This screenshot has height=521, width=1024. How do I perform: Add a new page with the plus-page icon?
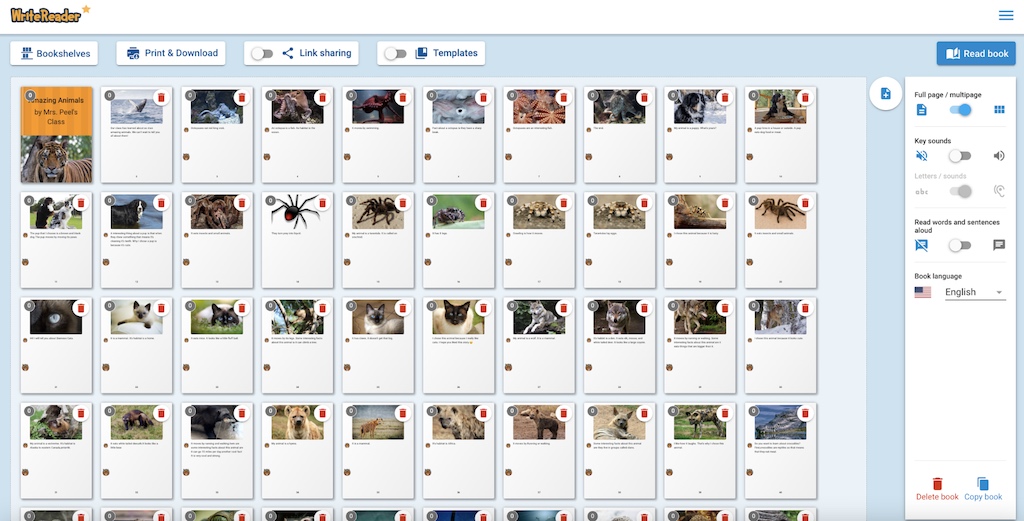(886, 94)
